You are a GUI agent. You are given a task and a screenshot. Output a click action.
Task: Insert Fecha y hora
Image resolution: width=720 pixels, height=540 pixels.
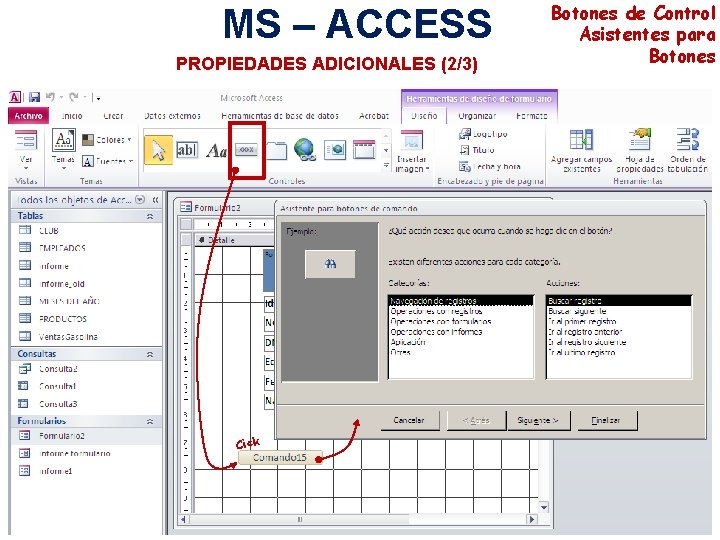point(489,166)
